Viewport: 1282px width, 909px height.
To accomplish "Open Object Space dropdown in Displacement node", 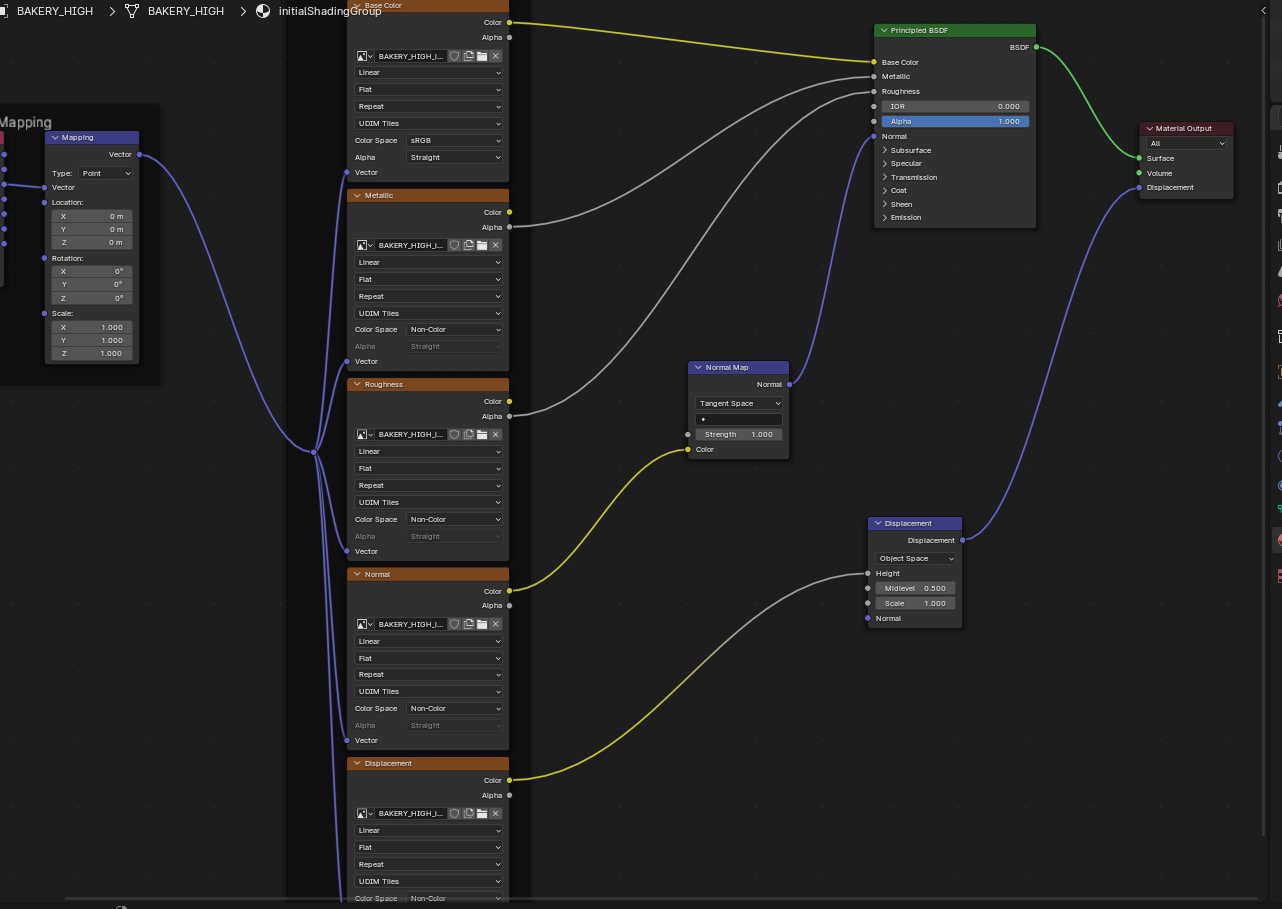I will tap(916, 558).
